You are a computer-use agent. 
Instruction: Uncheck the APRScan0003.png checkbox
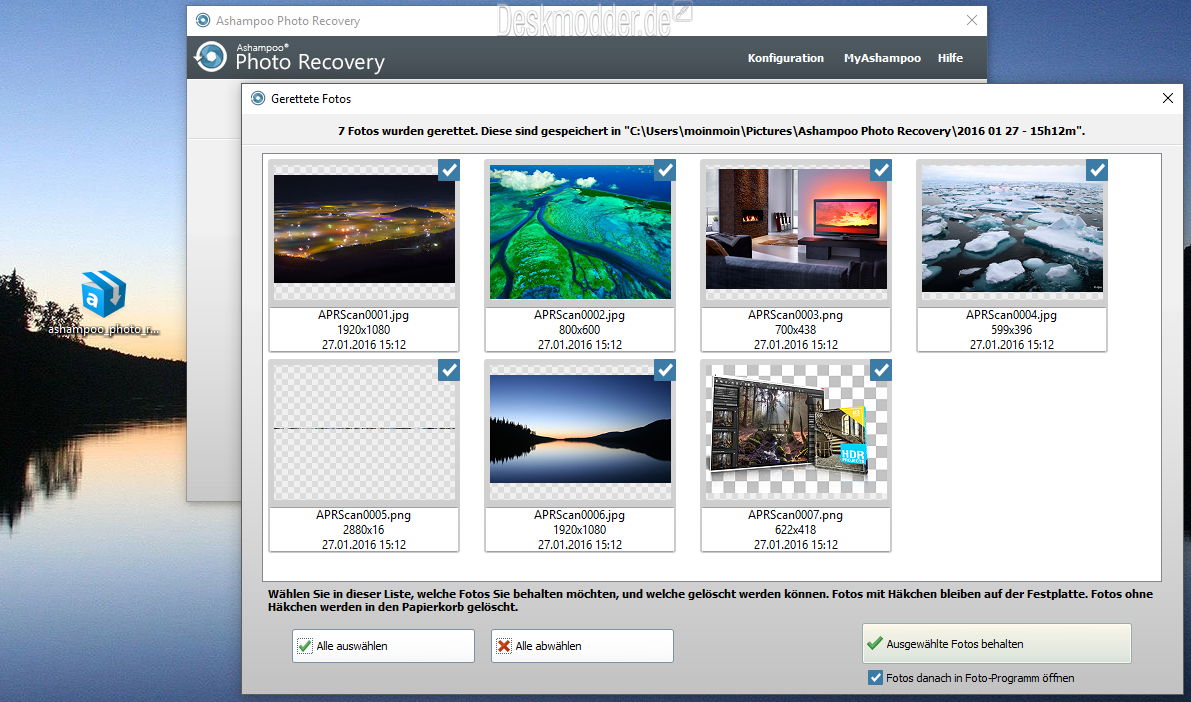click(881, 170)
